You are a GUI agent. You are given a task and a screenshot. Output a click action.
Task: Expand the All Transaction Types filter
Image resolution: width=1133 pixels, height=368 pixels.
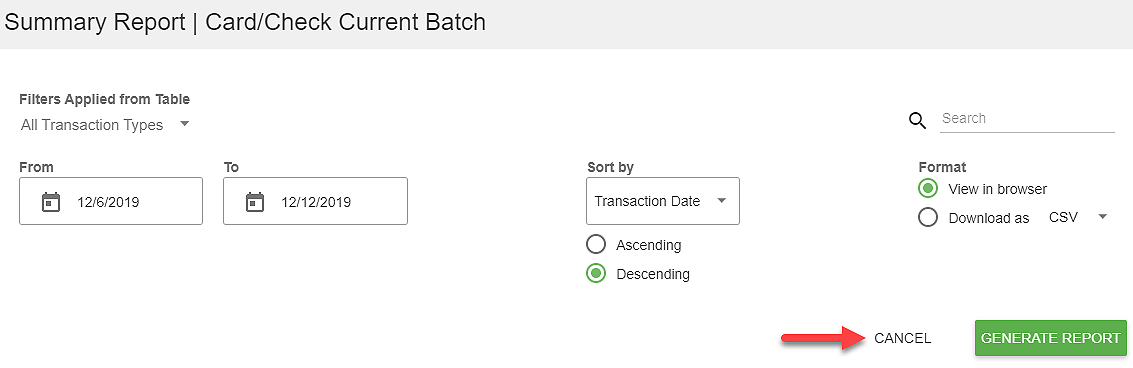(105, 125)
